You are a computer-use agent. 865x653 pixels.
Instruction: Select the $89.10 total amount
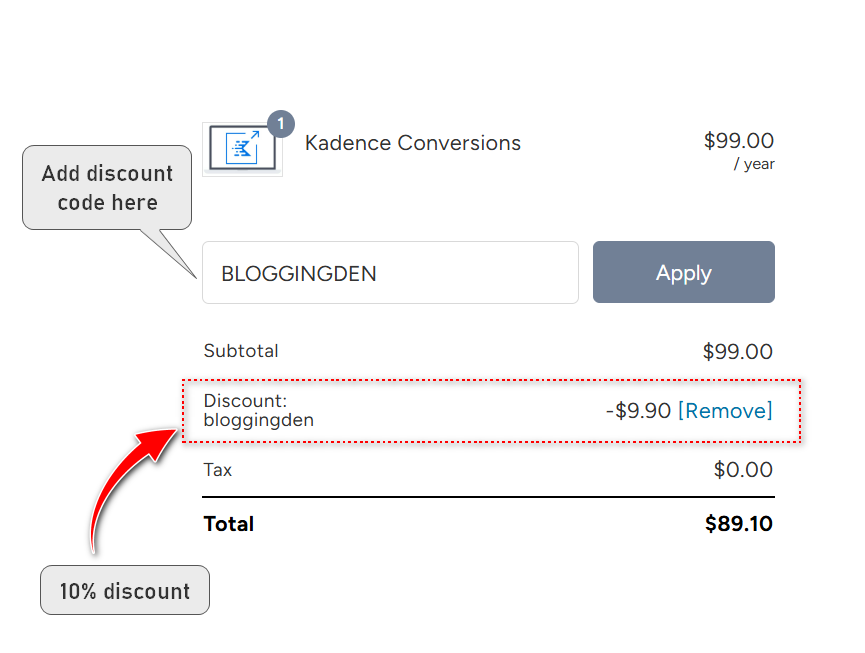click(x=737, y=523)
